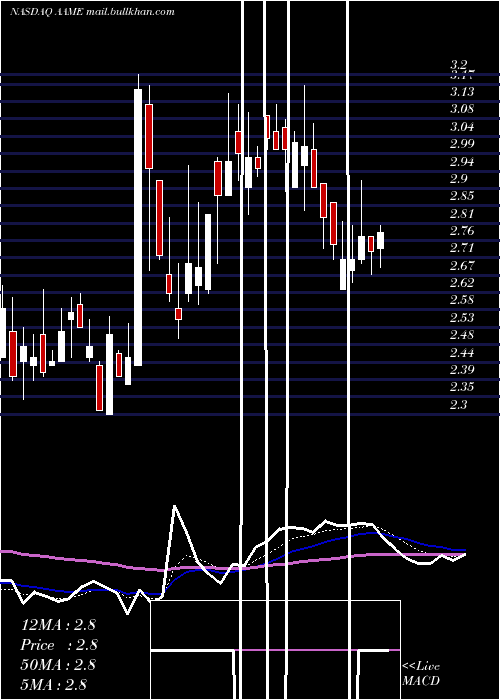Click the 12MA : 2.8 legend value
The width and height of the screenshot is (500, 700).
(58, 625)
